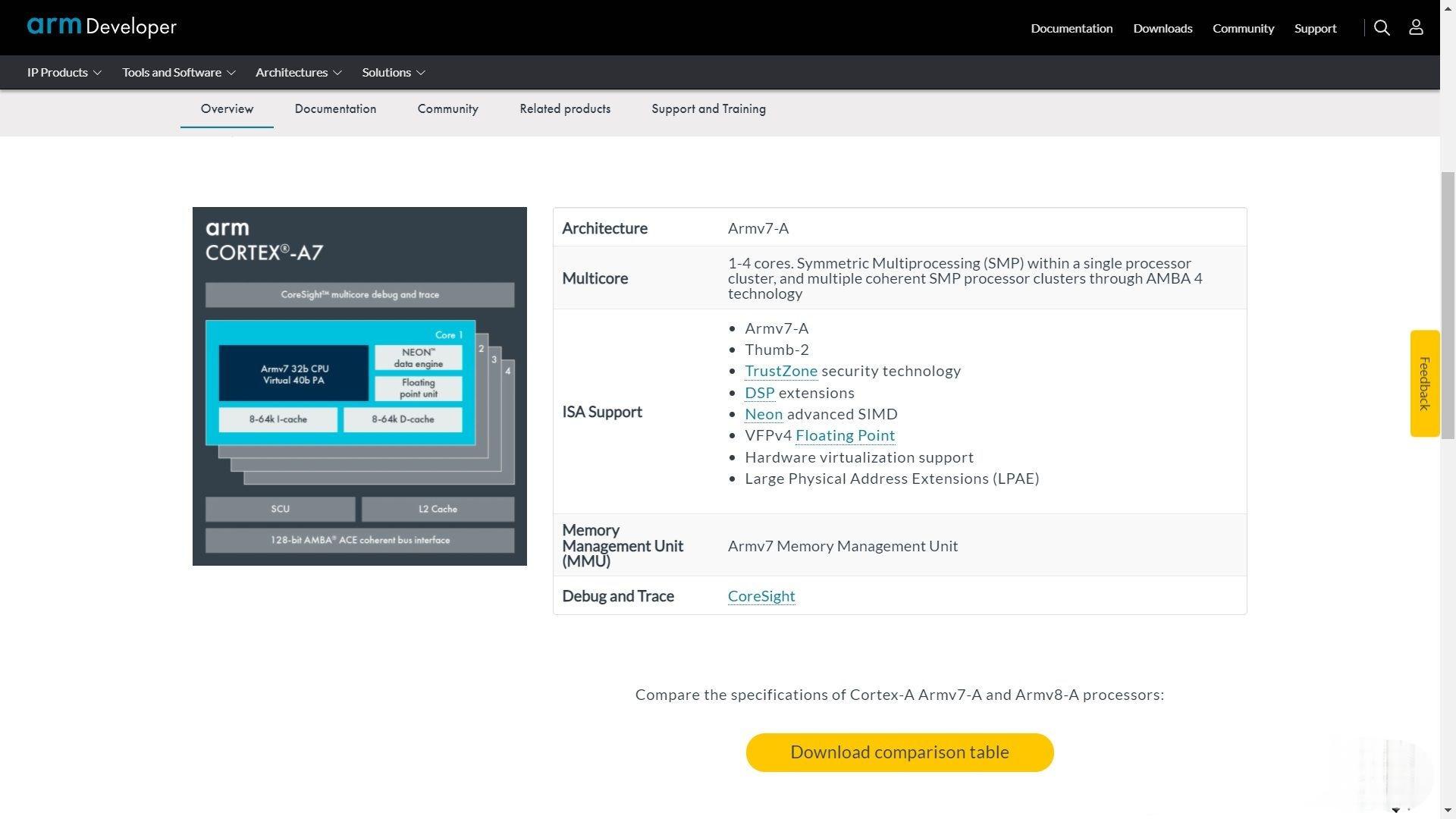Switch to the Documentation tab
1456x819 pixels.
point(335,108)
